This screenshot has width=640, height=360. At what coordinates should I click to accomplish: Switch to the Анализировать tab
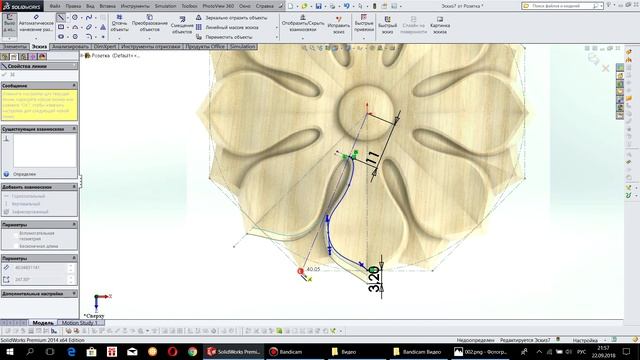click(x=71, y=47)
